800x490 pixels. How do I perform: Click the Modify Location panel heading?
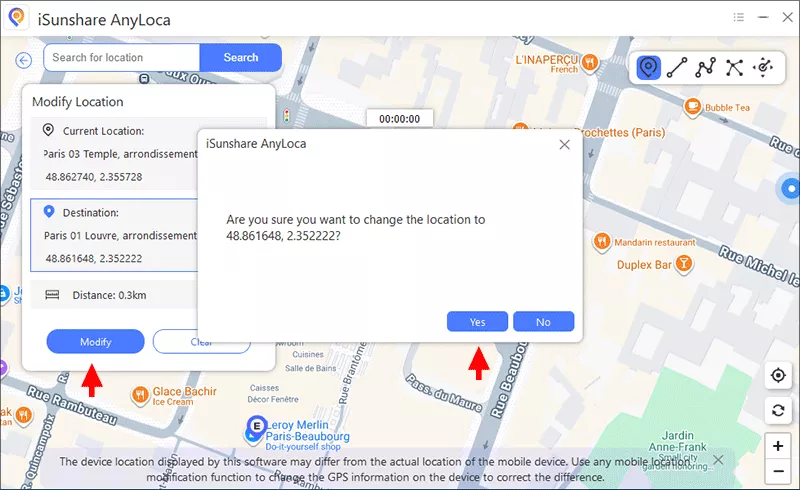[x=78, y=102]
